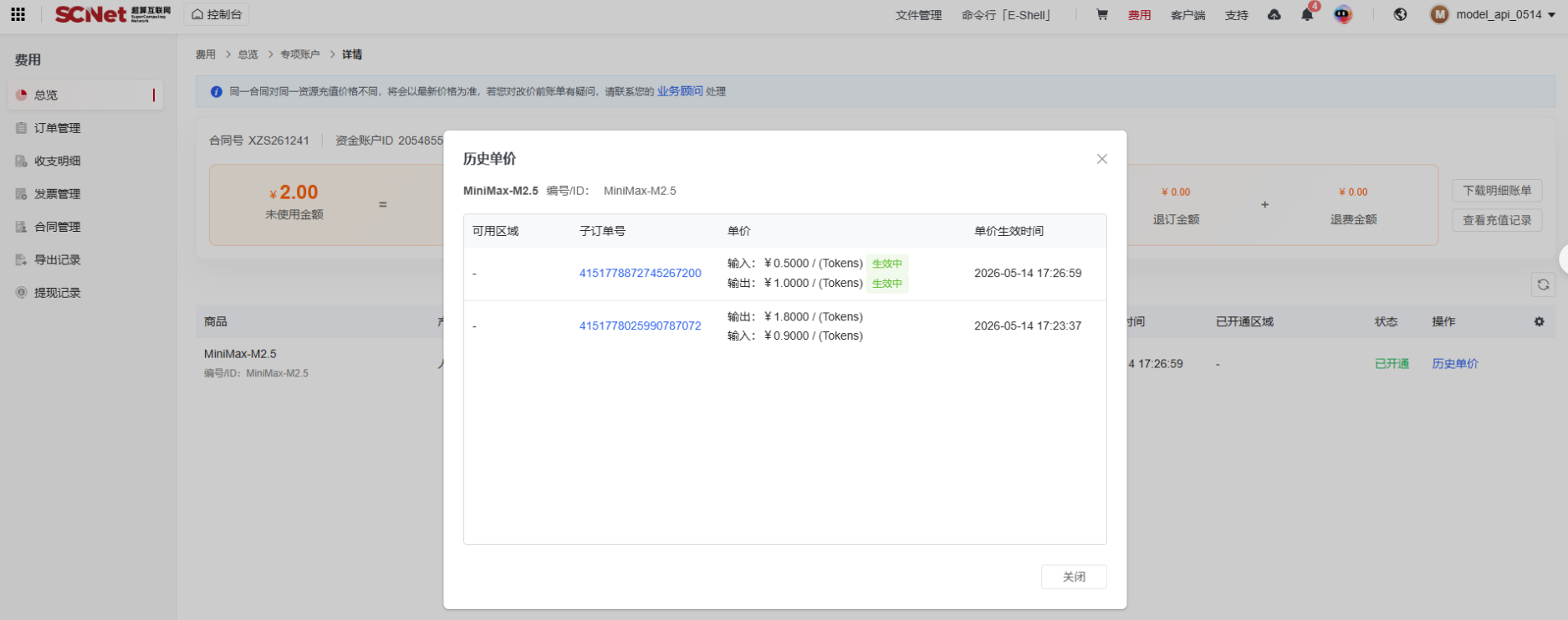The image size is (1568, 620).
Task: Click effective time 2026-05-14 17:26:59 in dialog
Action: click(x=1028, y=274)
